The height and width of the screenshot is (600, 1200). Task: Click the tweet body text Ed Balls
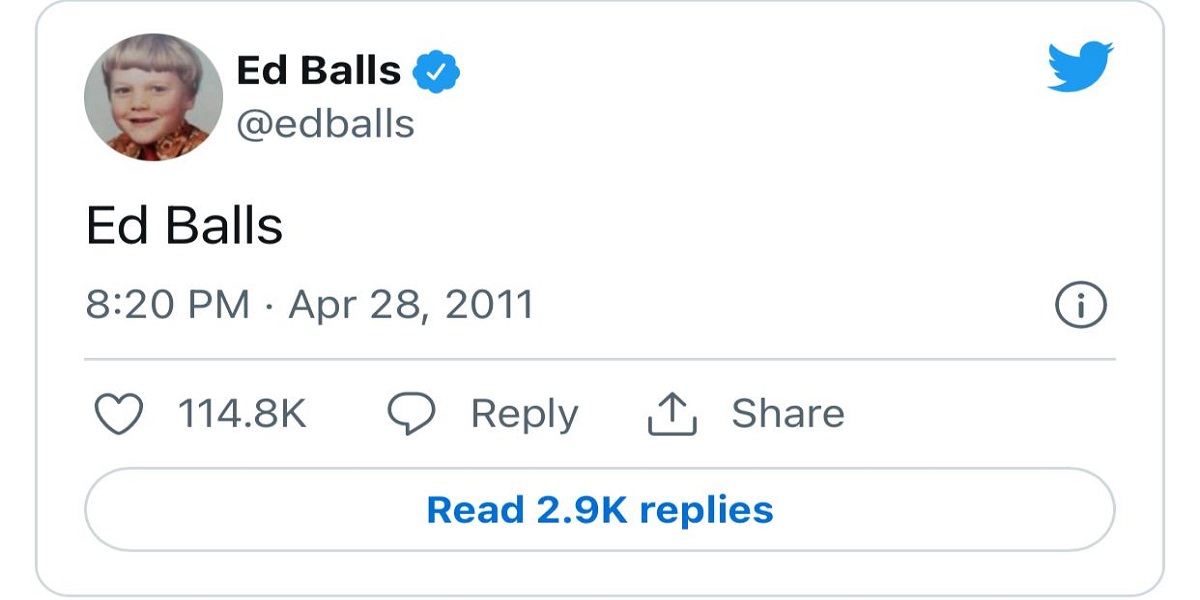point(185,226)
